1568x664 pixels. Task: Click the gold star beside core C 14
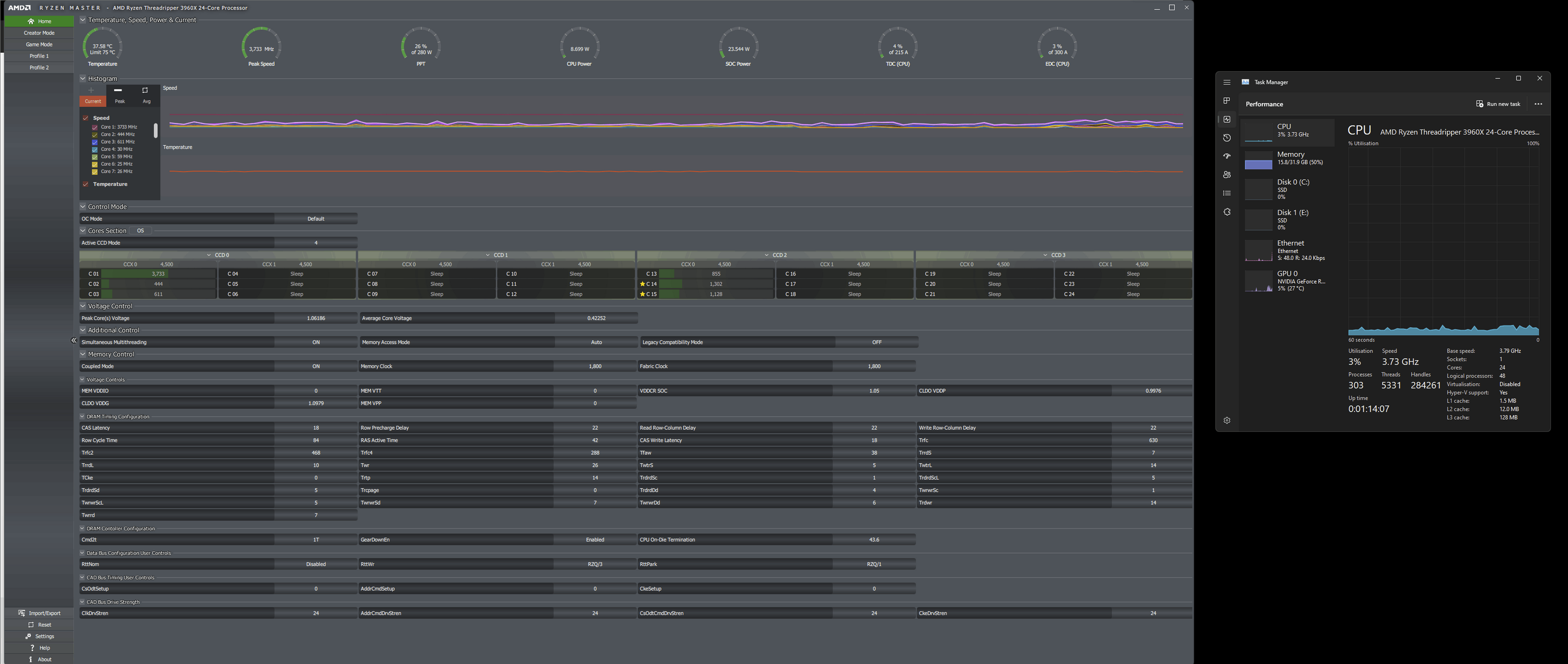pyautogui.click(x=642, y=284)
